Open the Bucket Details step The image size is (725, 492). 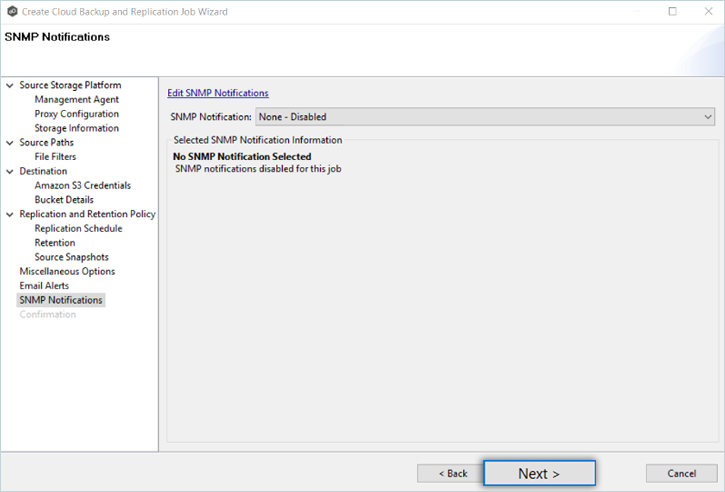(x=64, y=200)
